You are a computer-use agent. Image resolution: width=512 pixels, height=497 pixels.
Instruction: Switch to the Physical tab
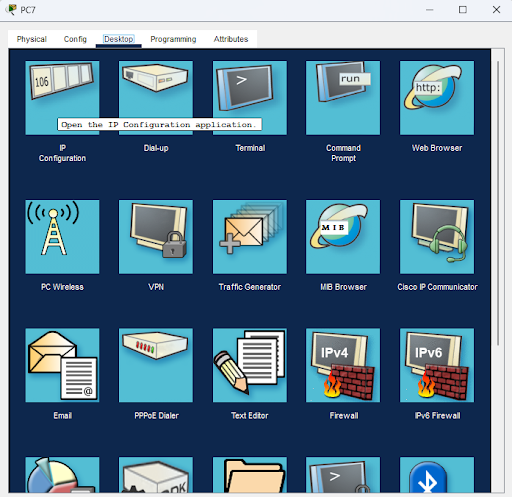(32, 39)
